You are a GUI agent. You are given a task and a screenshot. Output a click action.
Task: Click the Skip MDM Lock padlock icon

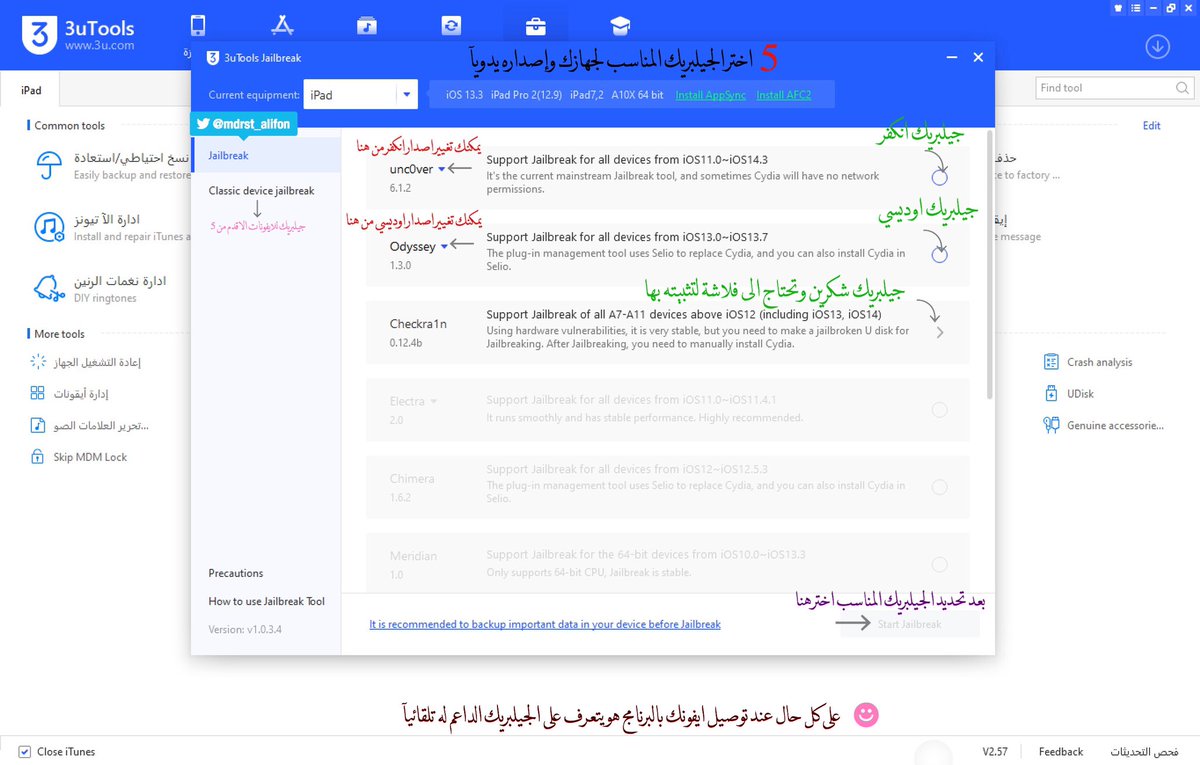coord(37,457)
